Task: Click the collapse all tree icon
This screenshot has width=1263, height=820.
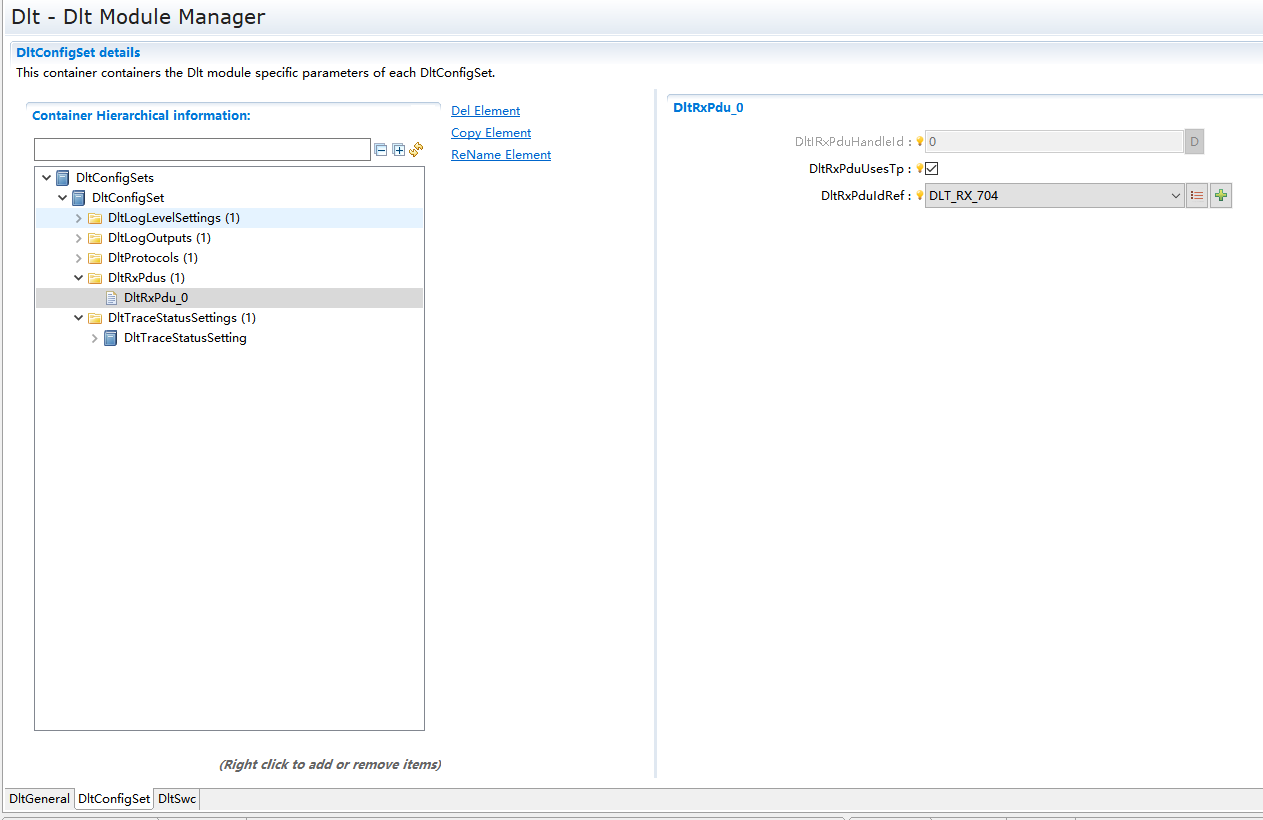Action: [381, 150]
